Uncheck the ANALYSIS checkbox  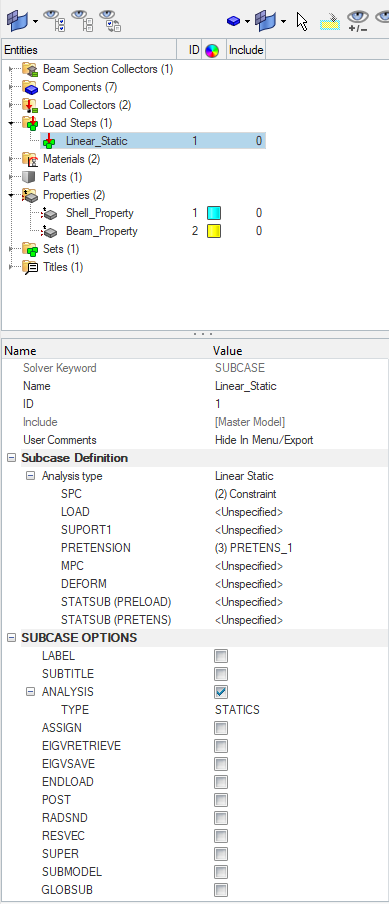221,692
